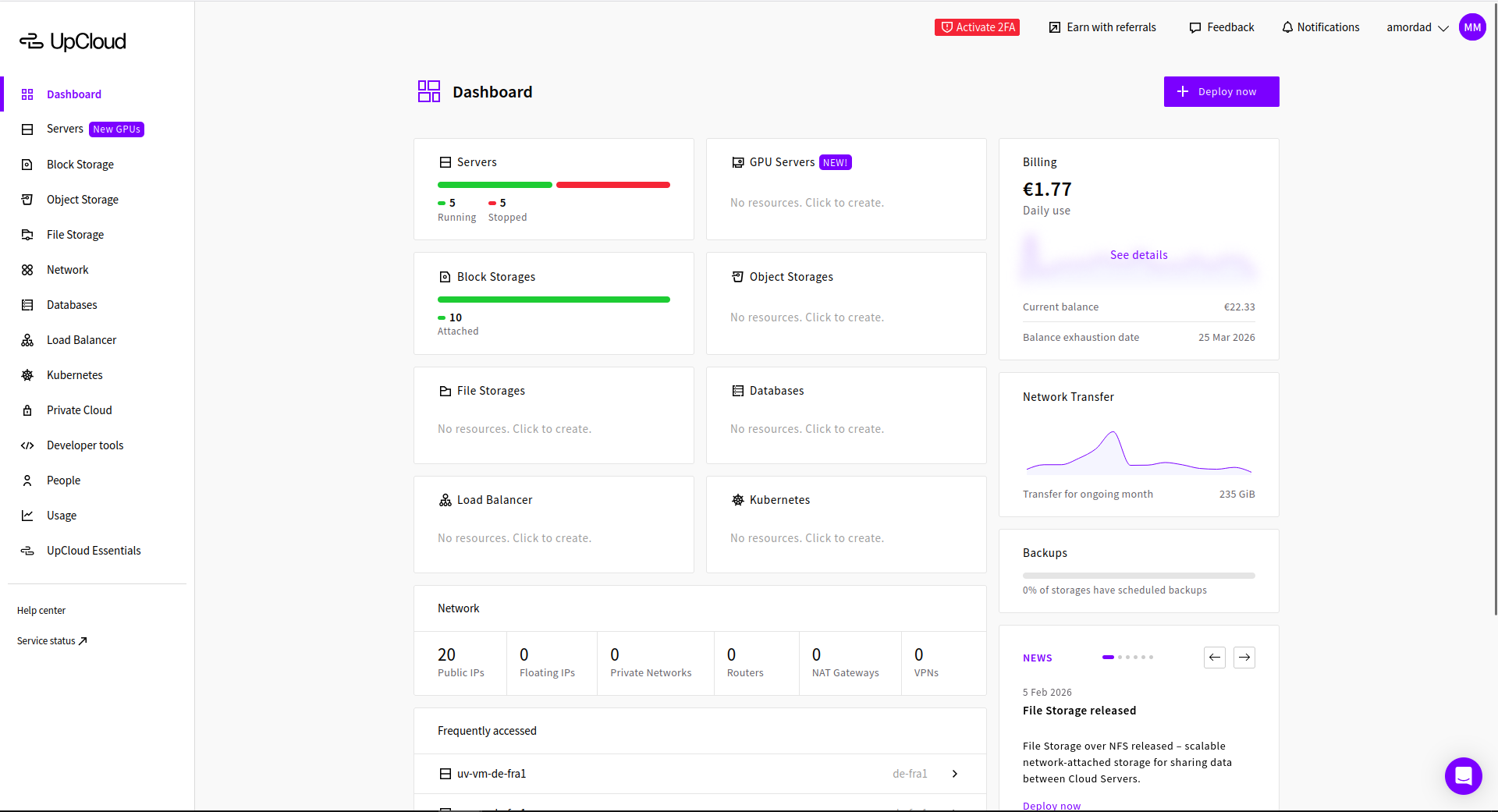Switch to the Dashboard sidebar item
The image size is (1498, 812).
pos(73,94)
